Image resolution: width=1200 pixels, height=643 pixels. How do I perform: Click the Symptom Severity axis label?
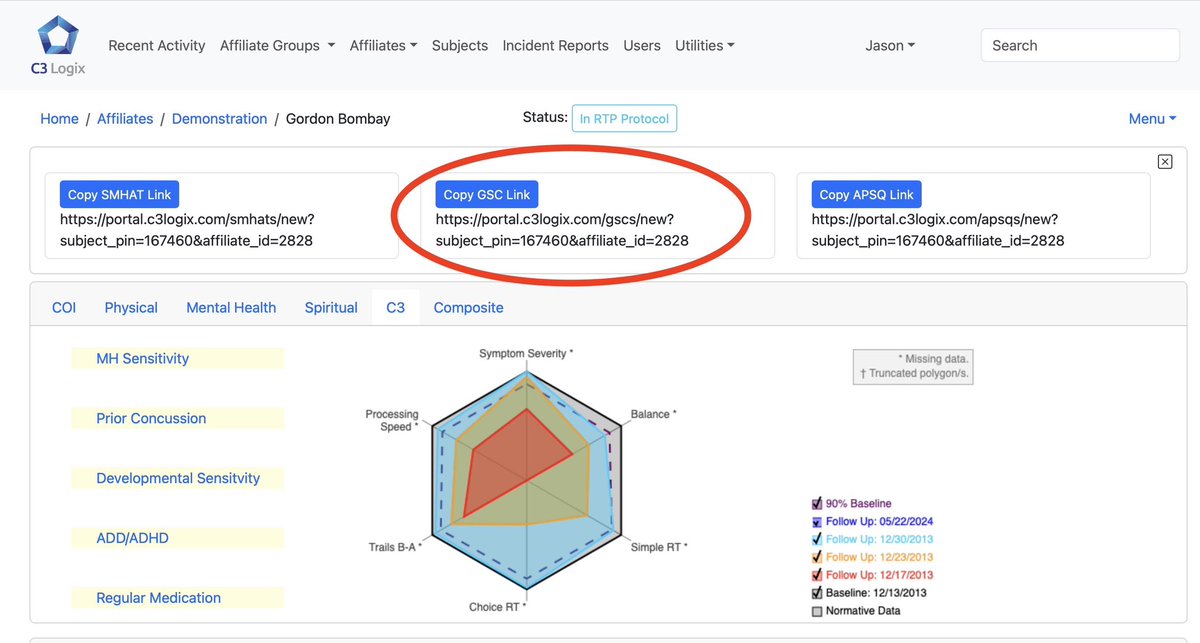point(526,354)
